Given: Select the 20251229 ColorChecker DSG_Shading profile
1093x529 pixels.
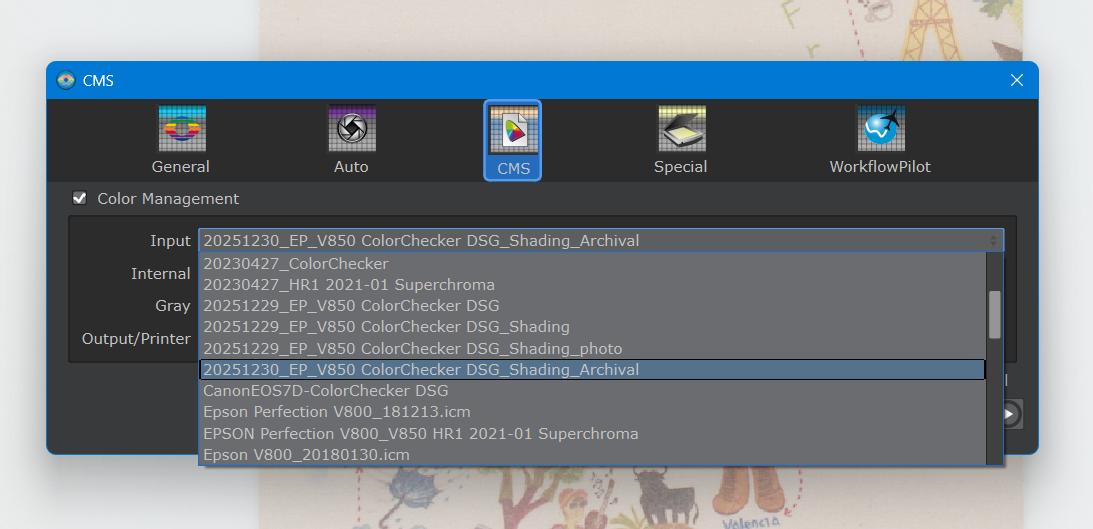Looking at the screenshot, I should 386,327.
